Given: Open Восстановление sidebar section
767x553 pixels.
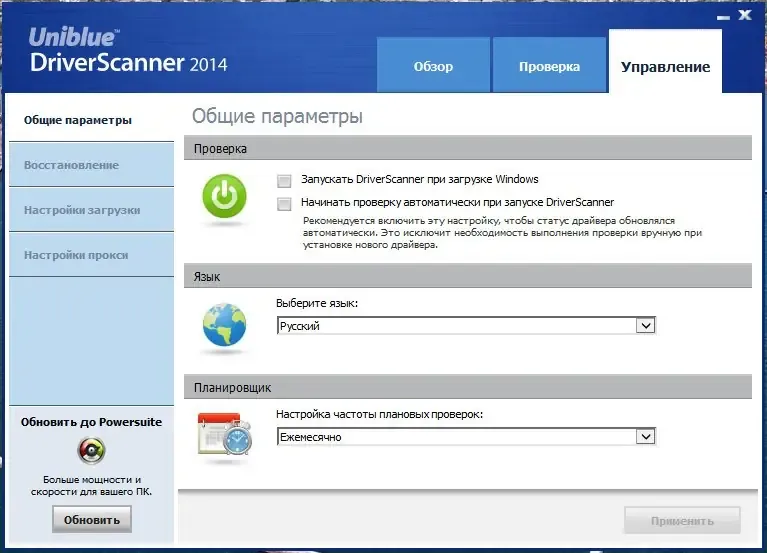Looking at the screenshot, I should (x=91, y=165).
